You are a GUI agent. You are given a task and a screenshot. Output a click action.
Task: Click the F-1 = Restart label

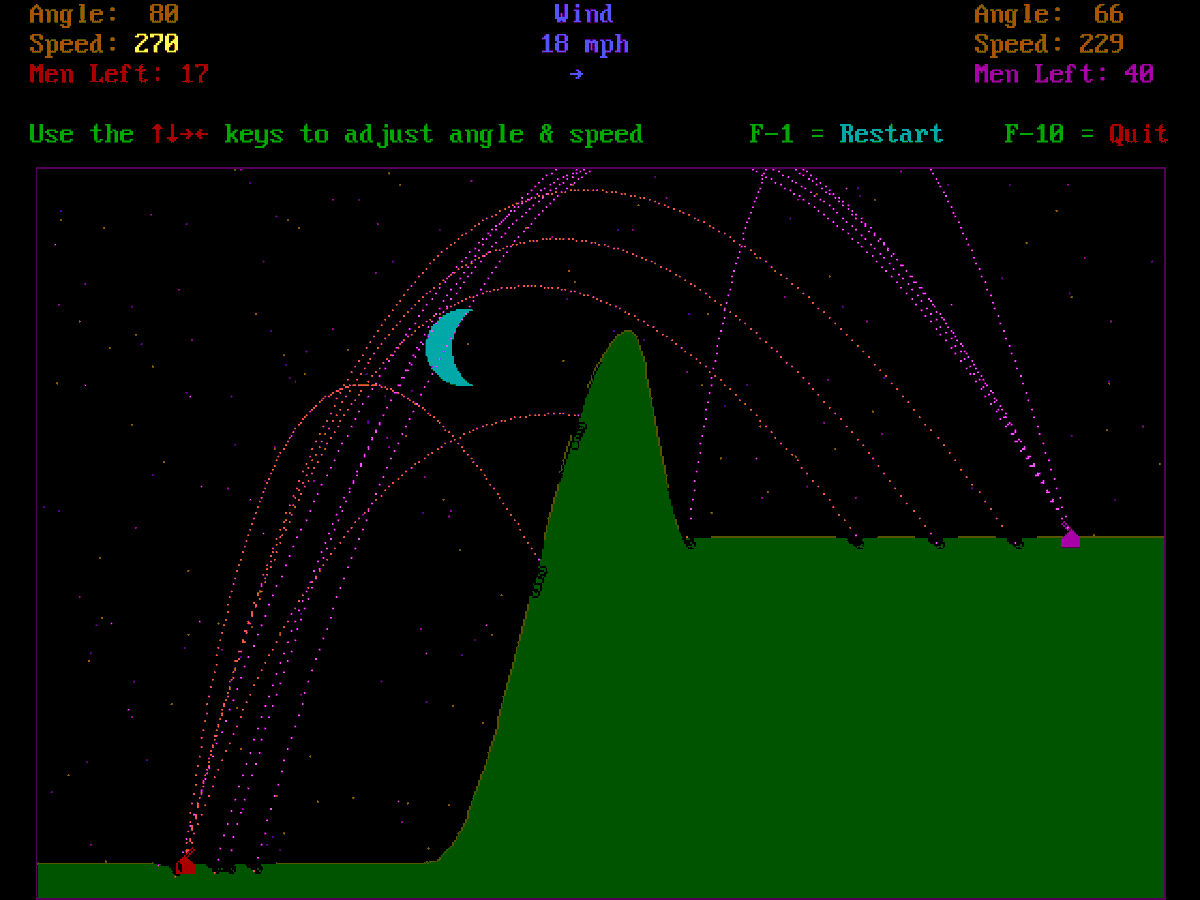[846, 134]
